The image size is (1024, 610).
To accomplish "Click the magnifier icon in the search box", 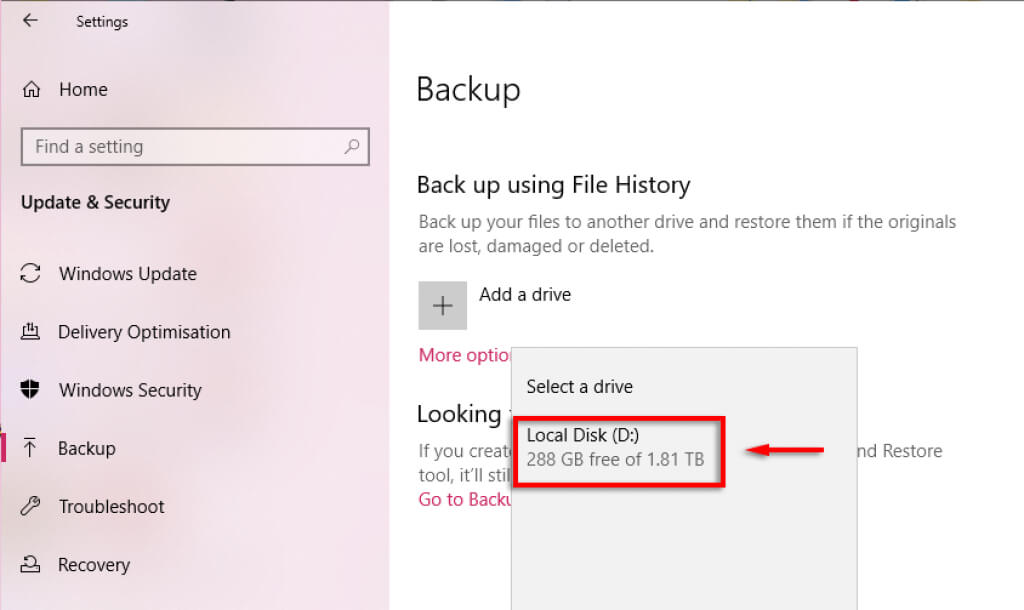I will (352, 146).
